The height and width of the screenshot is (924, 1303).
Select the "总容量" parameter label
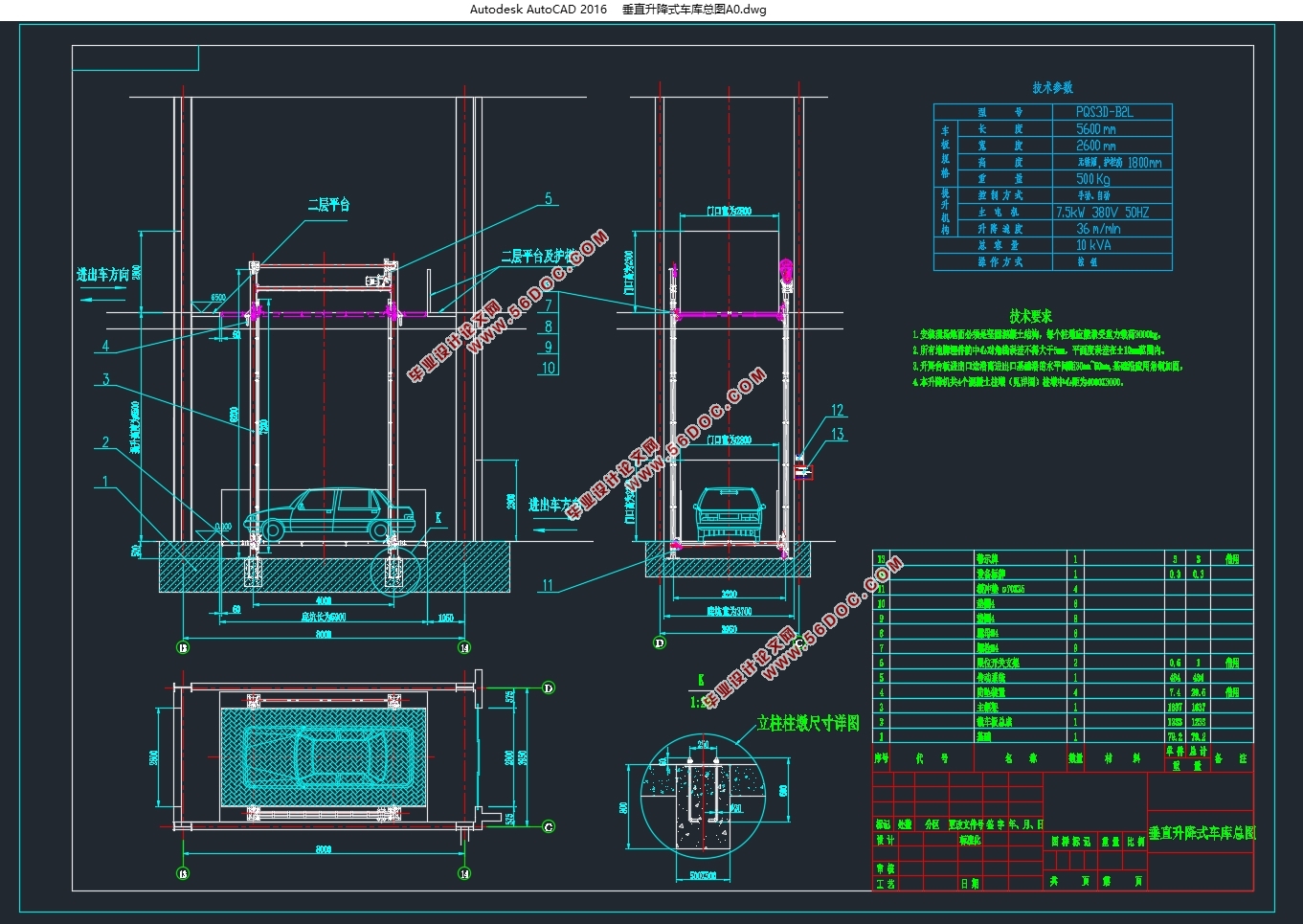[x=1000, y=245]
